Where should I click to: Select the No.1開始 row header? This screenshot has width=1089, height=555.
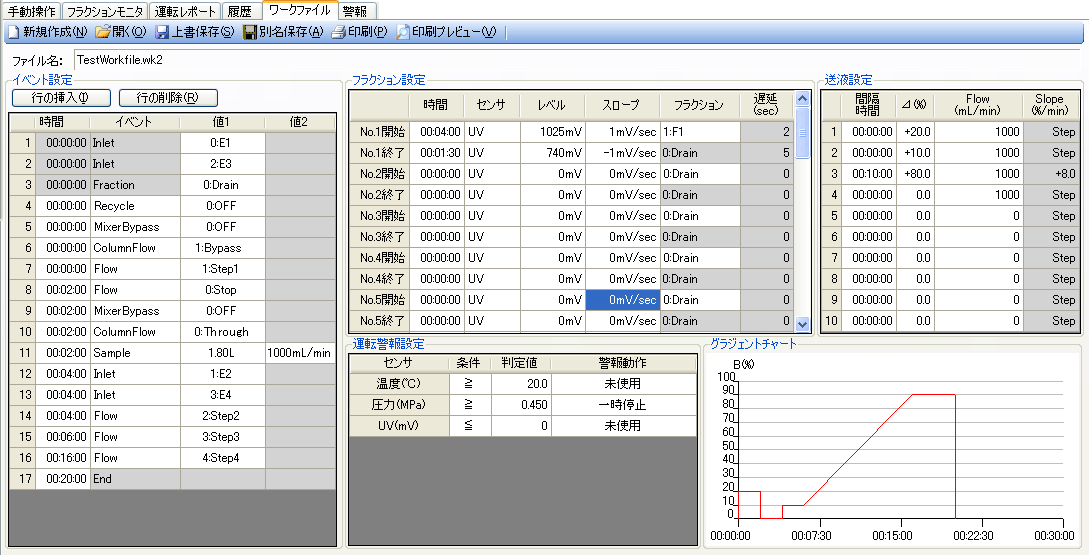coord(379,132)
